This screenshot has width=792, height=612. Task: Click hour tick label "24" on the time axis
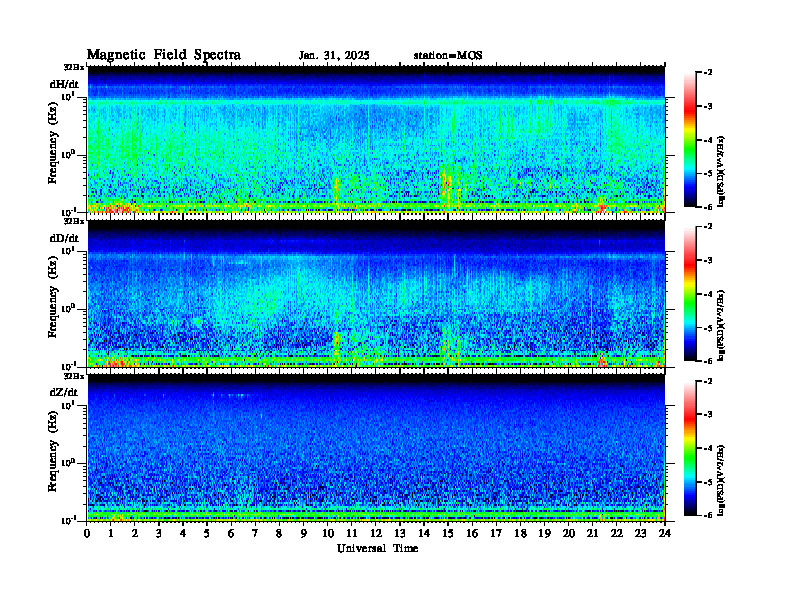665,534
